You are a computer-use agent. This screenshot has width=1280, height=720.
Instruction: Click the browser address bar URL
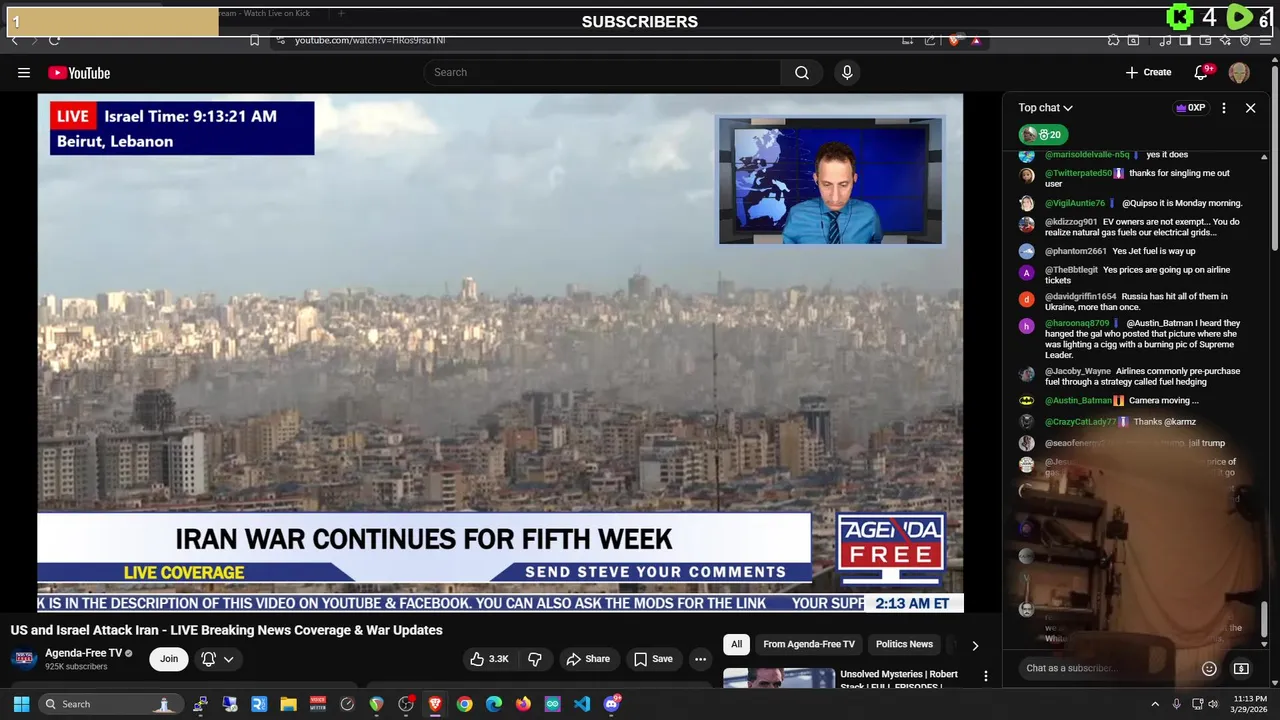coord(370,41)
